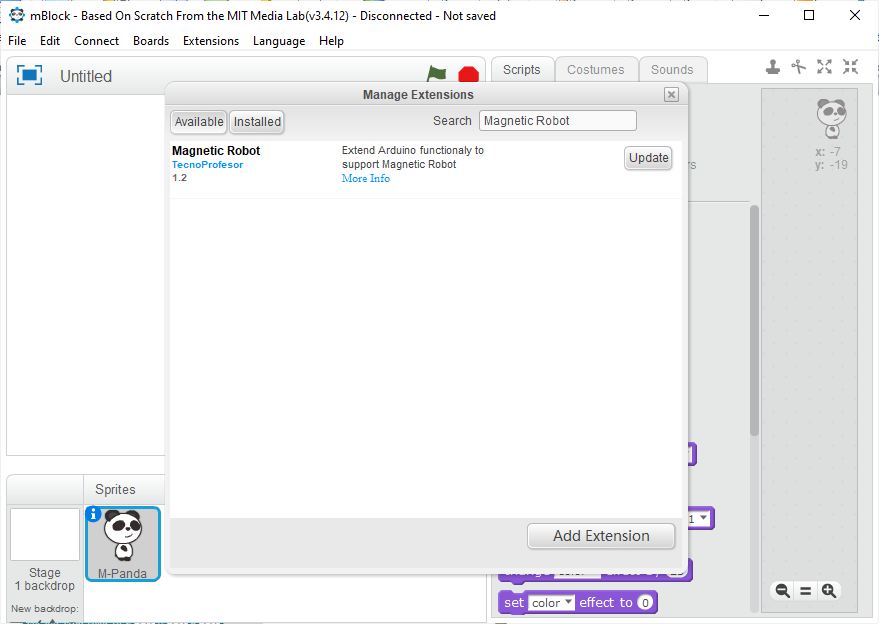
Task: Open M-Panda sprite info icon
Action: pos(93,514)
